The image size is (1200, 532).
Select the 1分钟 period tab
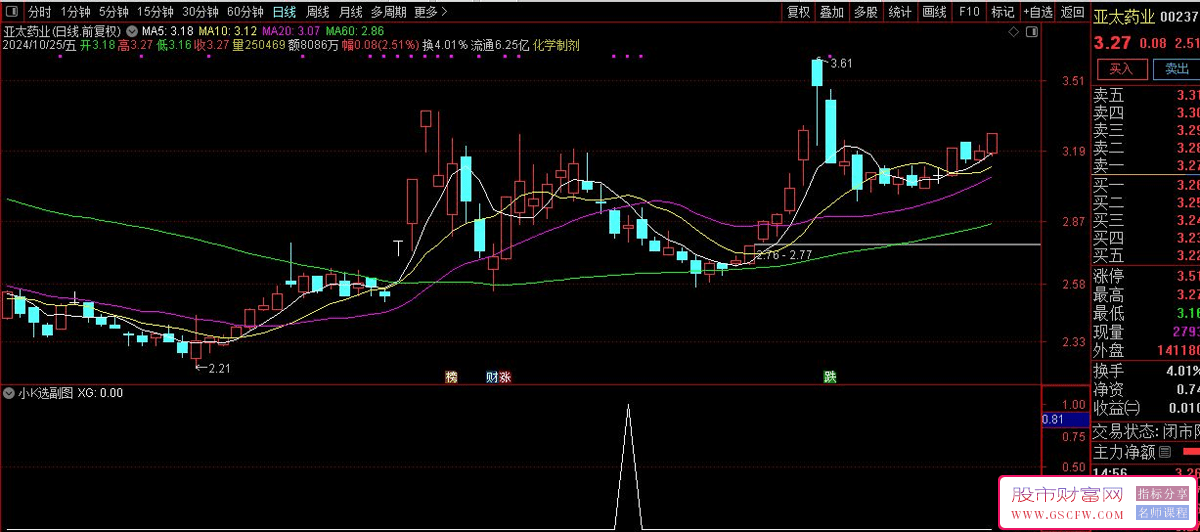pos(76,12)
